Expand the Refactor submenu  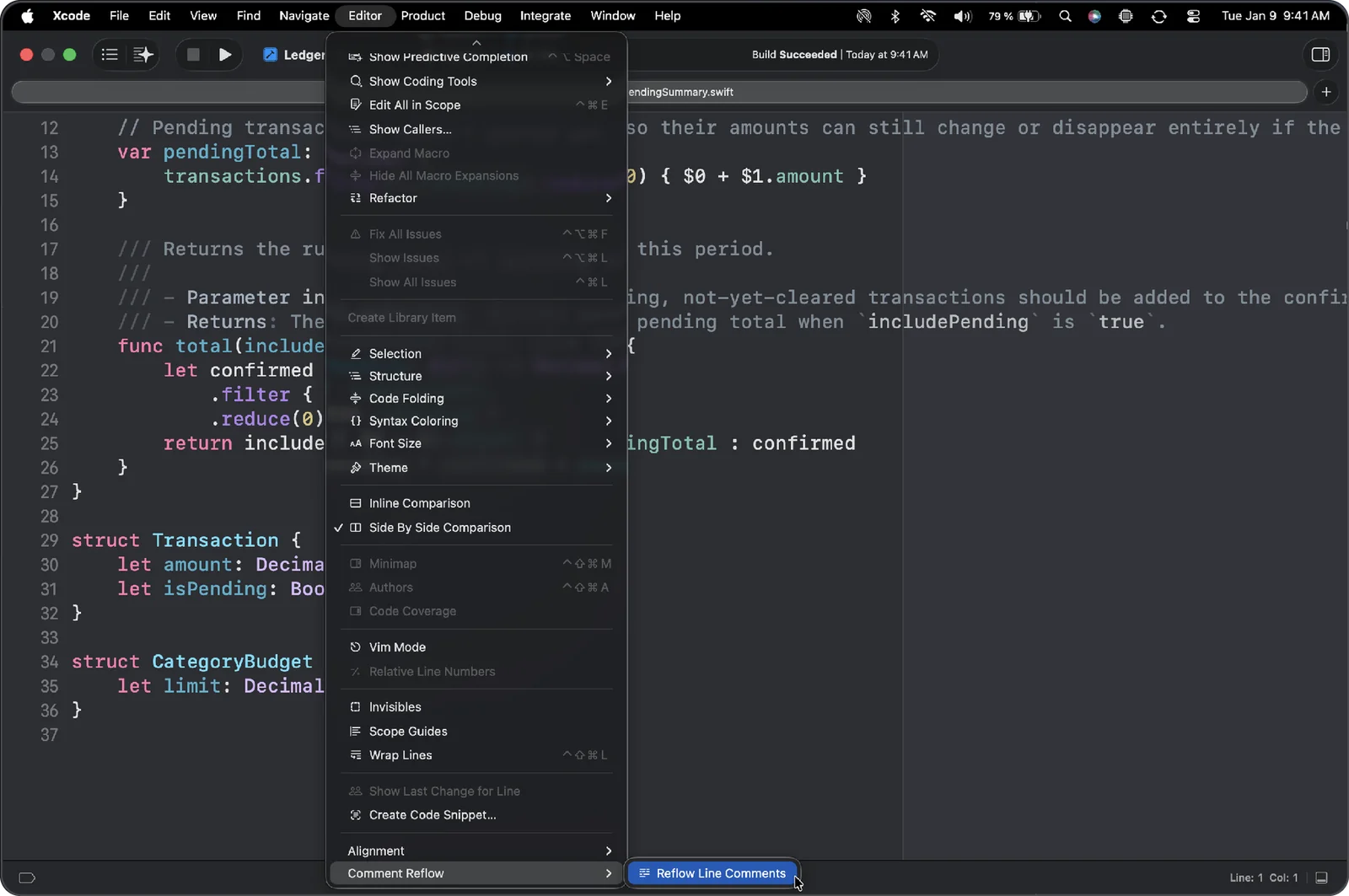[476, 198]
